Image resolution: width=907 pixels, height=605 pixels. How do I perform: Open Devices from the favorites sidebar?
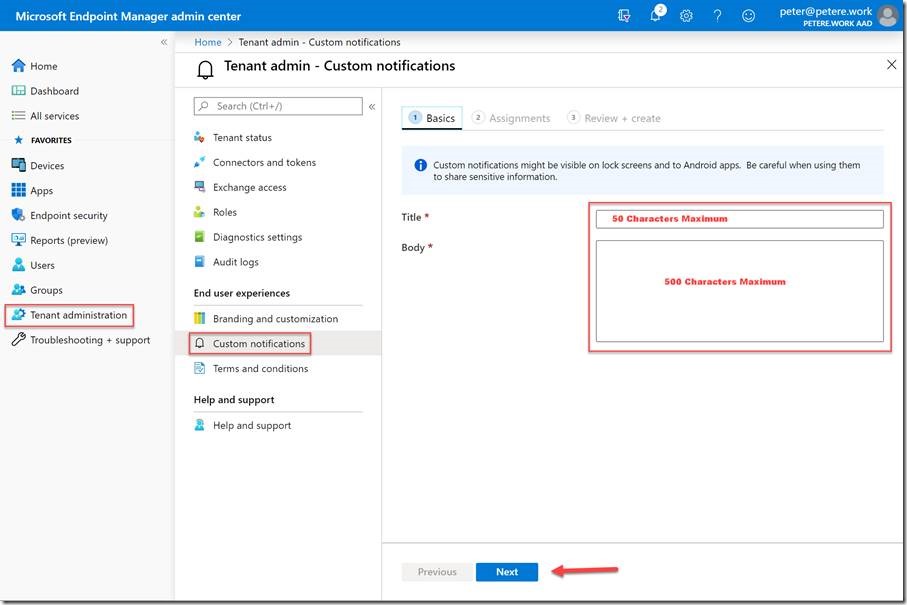click(47, 166)
